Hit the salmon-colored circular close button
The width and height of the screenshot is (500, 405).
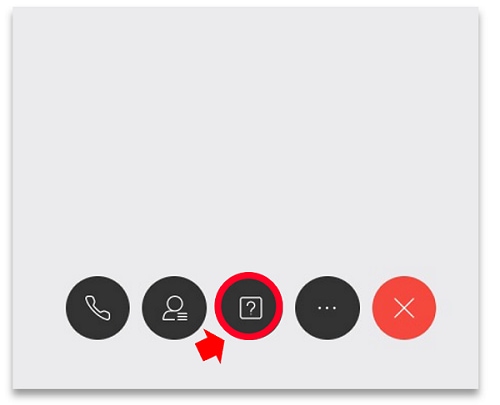[404, 307]
